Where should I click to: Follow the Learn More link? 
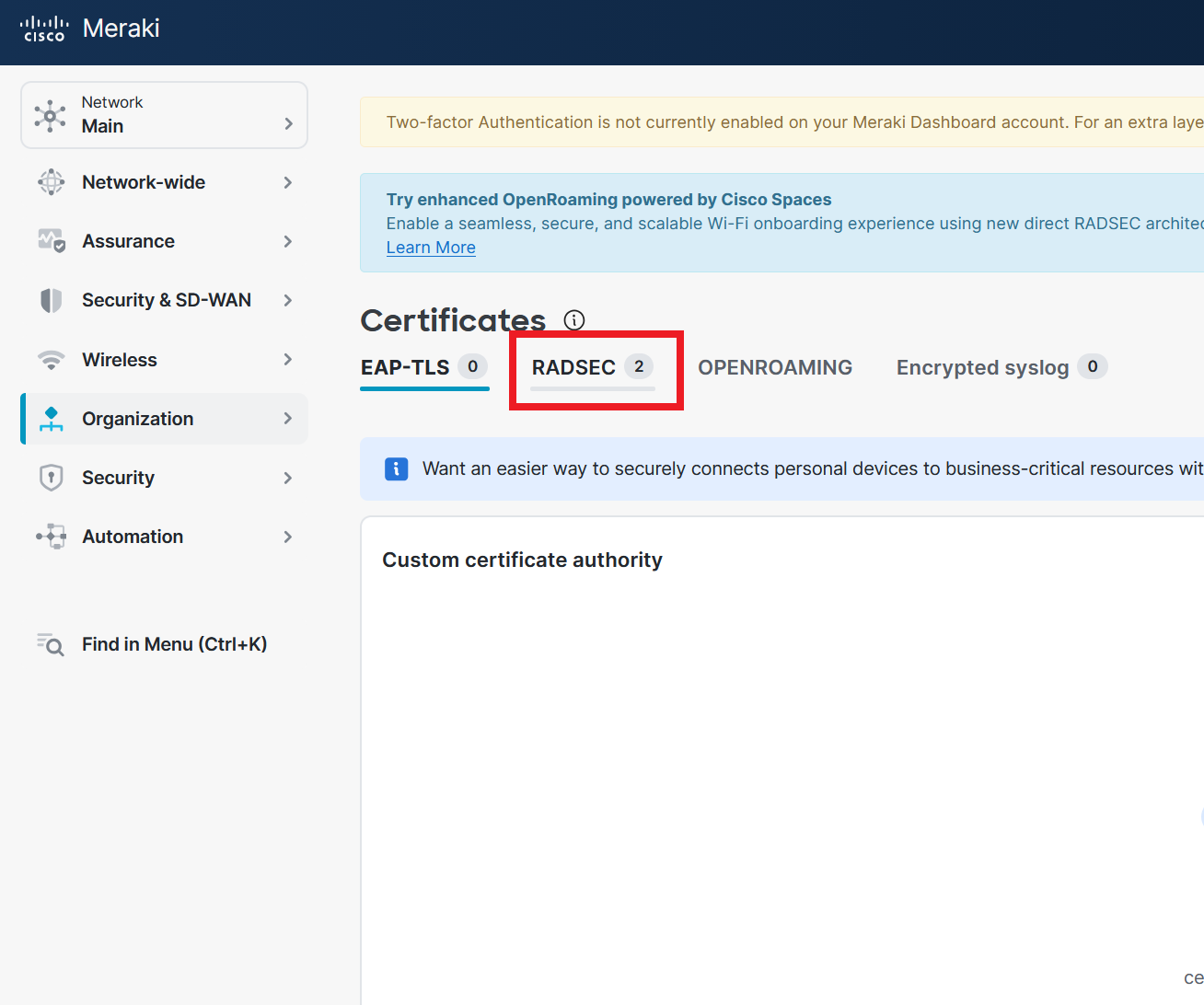point(431,248)
